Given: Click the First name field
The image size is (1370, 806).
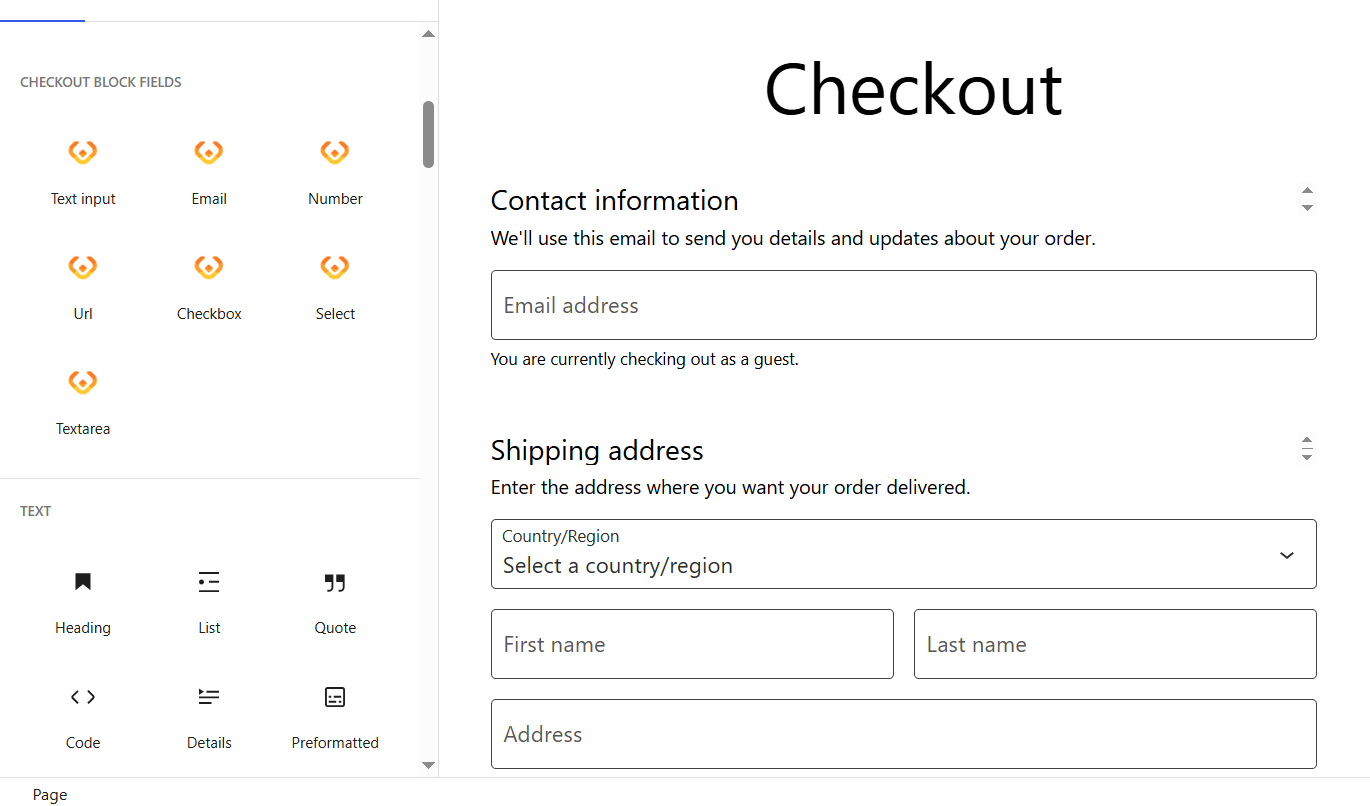Looking at the screenshot, I should coord(692,644).
